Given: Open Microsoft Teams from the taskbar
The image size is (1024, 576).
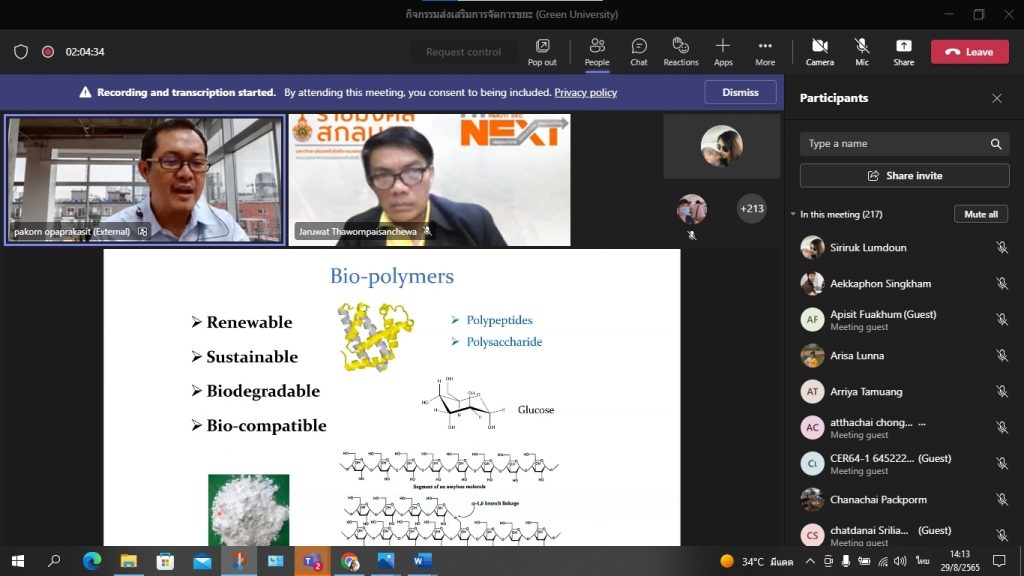Looking at the screenshot, I should 311,561.
